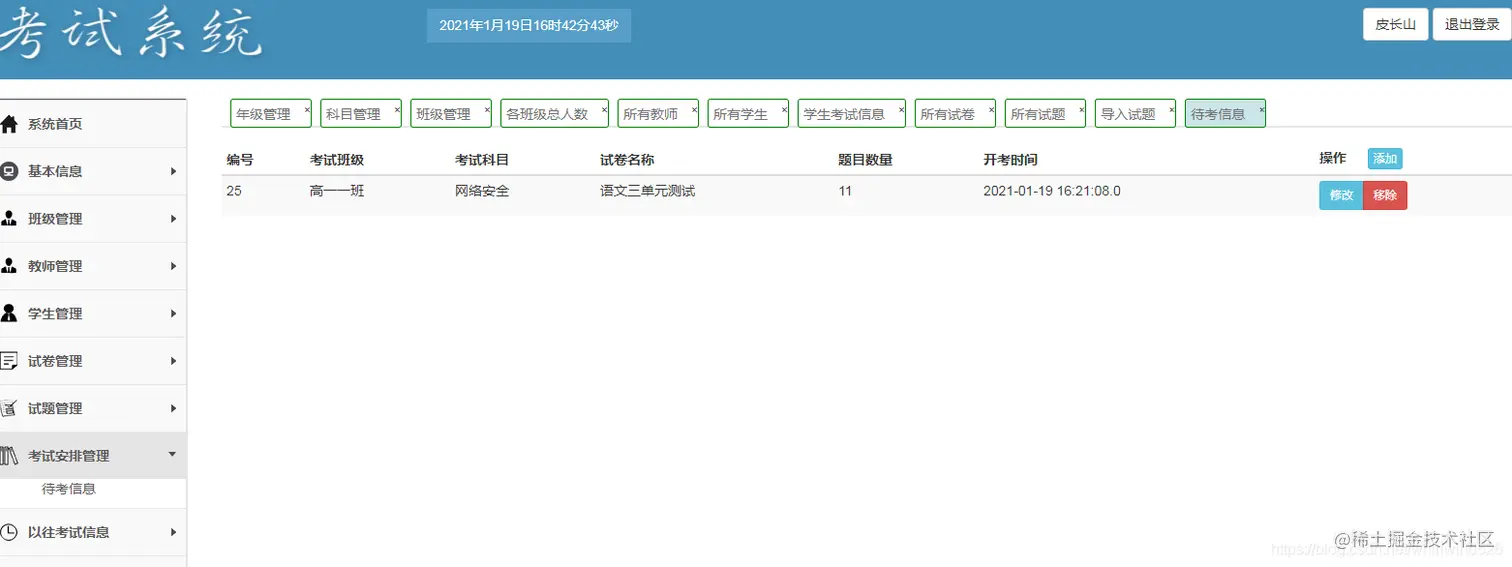The height and width of the screenshot is (567, 1512).
Task: Click the 添加 button
Action: point(1385,158)
